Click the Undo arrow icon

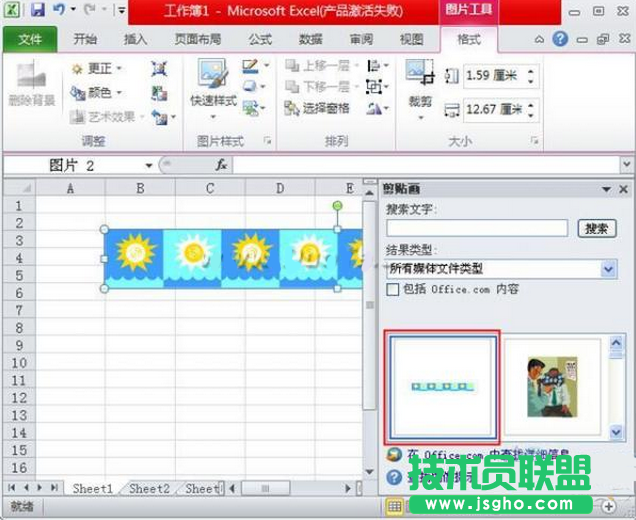click(x=59, y=10)
